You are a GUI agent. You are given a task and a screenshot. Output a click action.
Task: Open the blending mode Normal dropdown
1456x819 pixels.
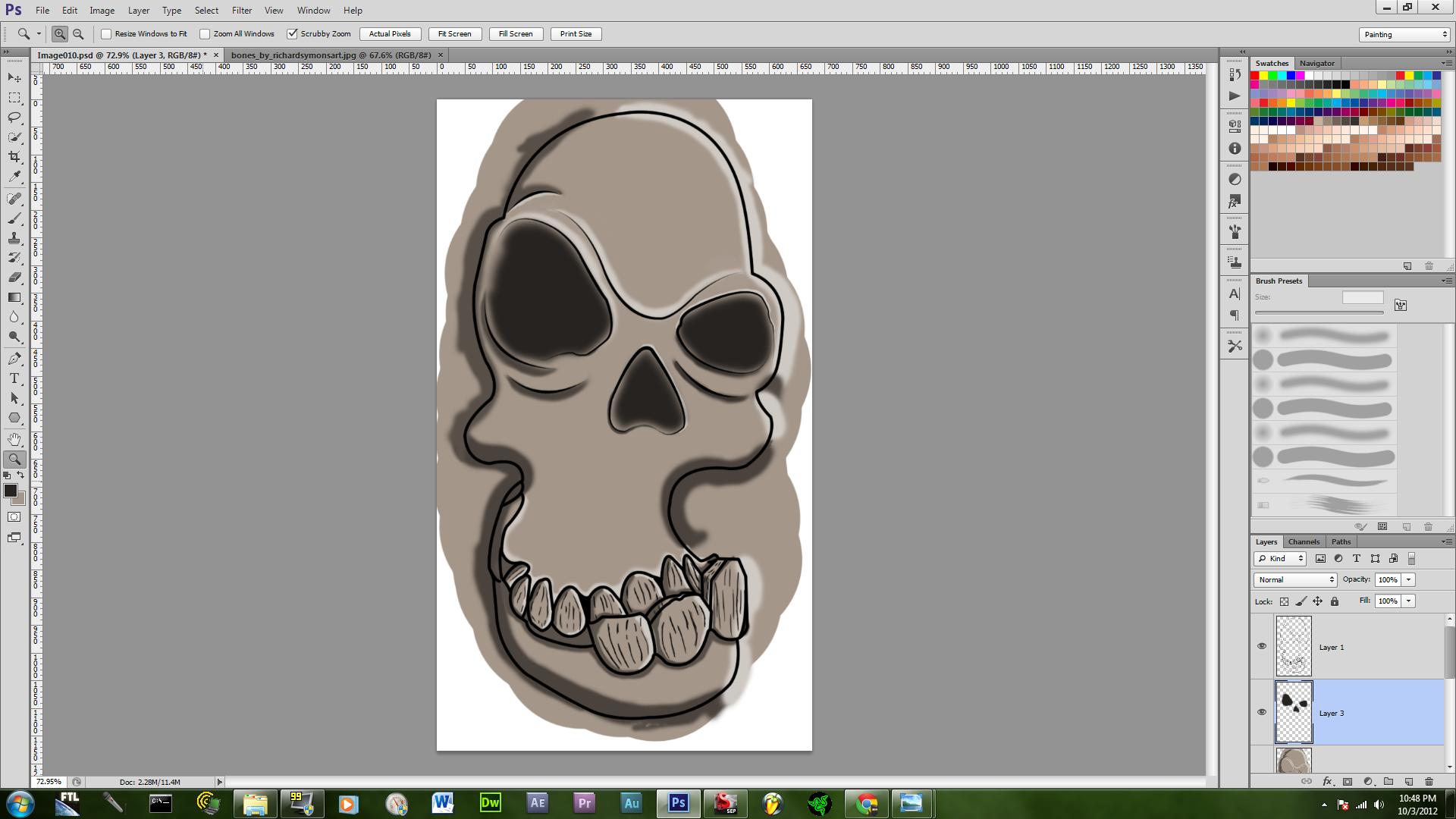[x=1295, y=579]
